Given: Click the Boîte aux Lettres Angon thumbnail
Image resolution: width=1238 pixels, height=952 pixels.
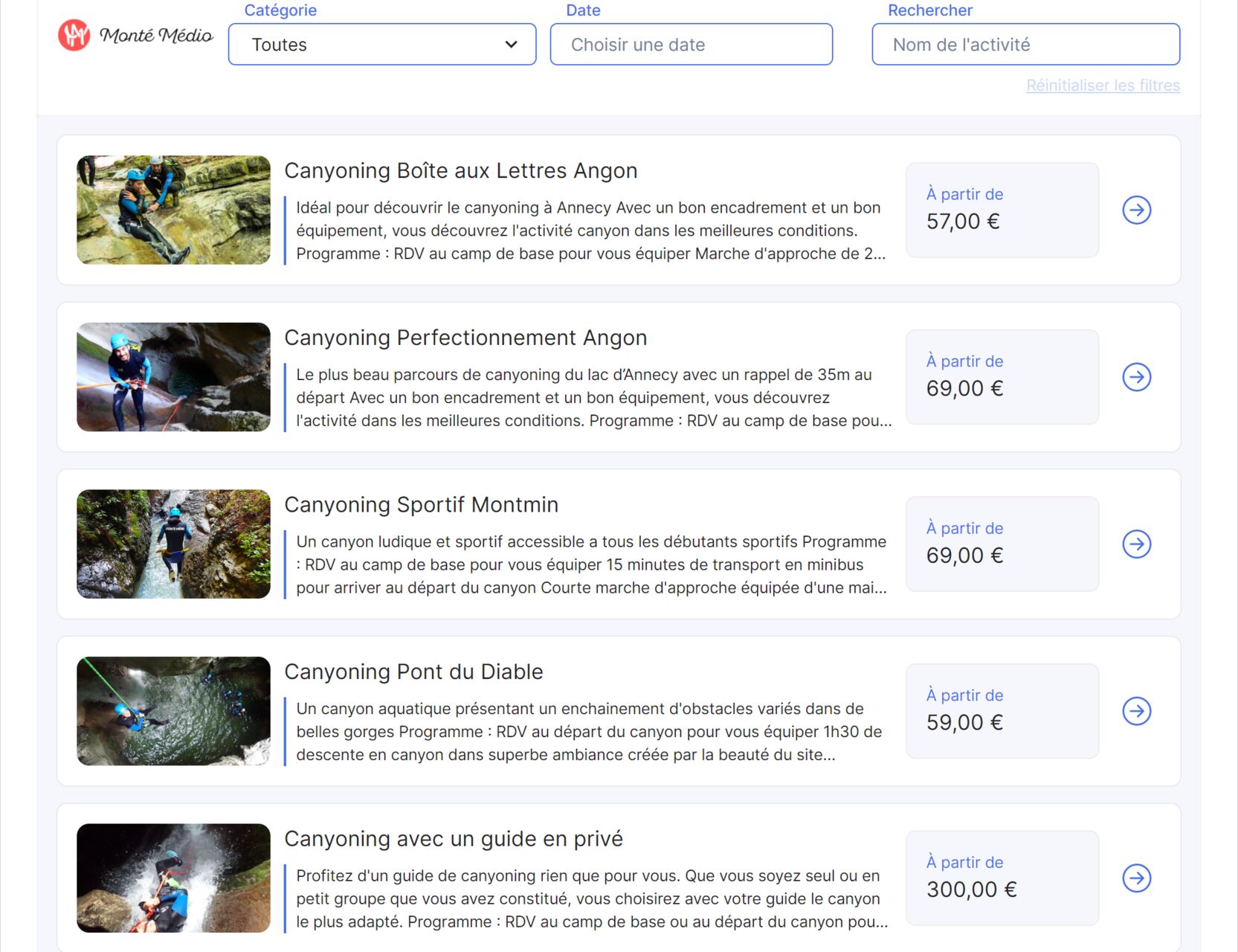Looking at the screenshot, I should pos(173,210).
